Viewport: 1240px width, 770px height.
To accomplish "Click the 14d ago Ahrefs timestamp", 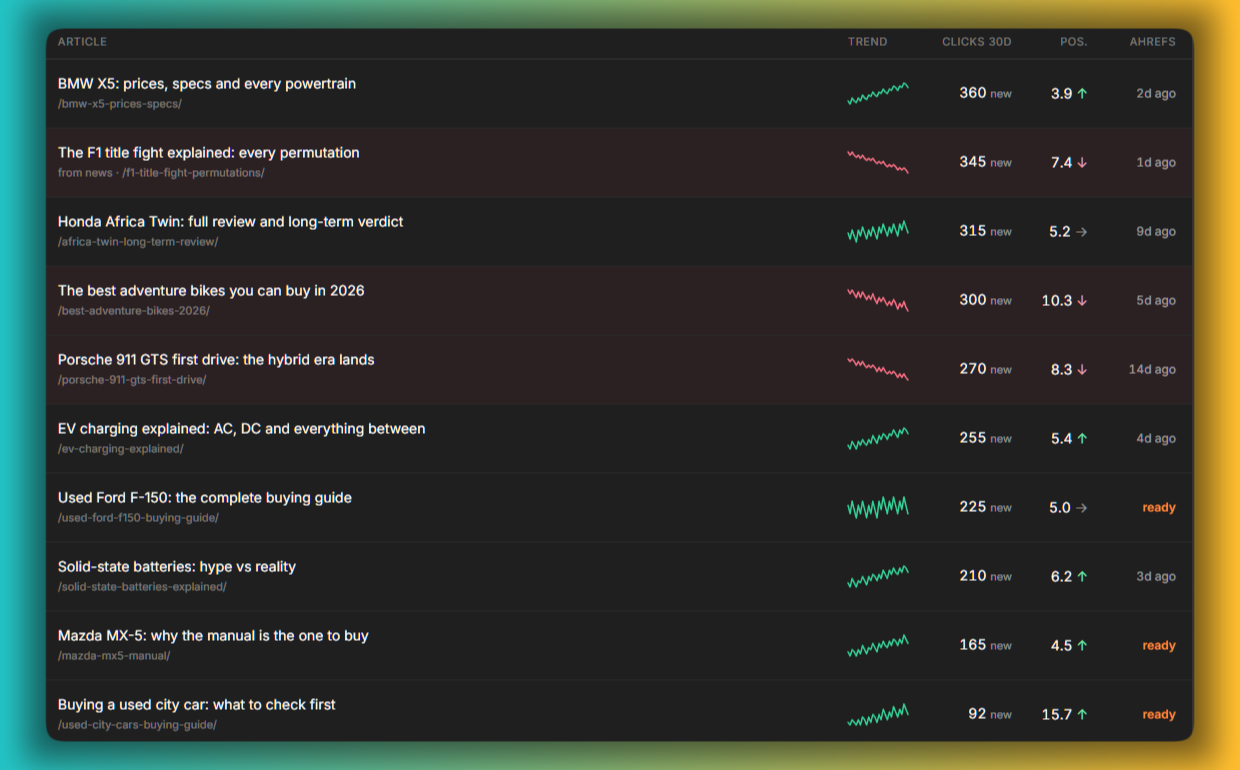I will [x=1152, y=369].
